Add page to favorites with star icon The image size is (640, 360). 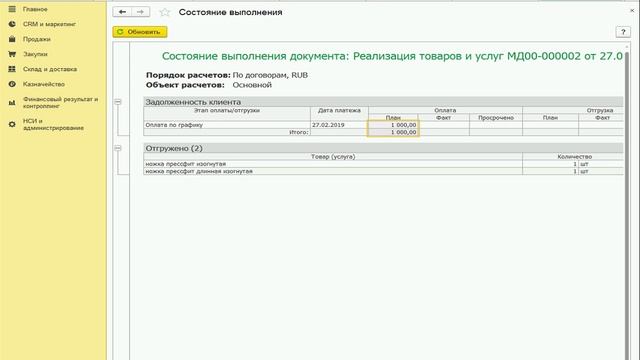point(164,12)
